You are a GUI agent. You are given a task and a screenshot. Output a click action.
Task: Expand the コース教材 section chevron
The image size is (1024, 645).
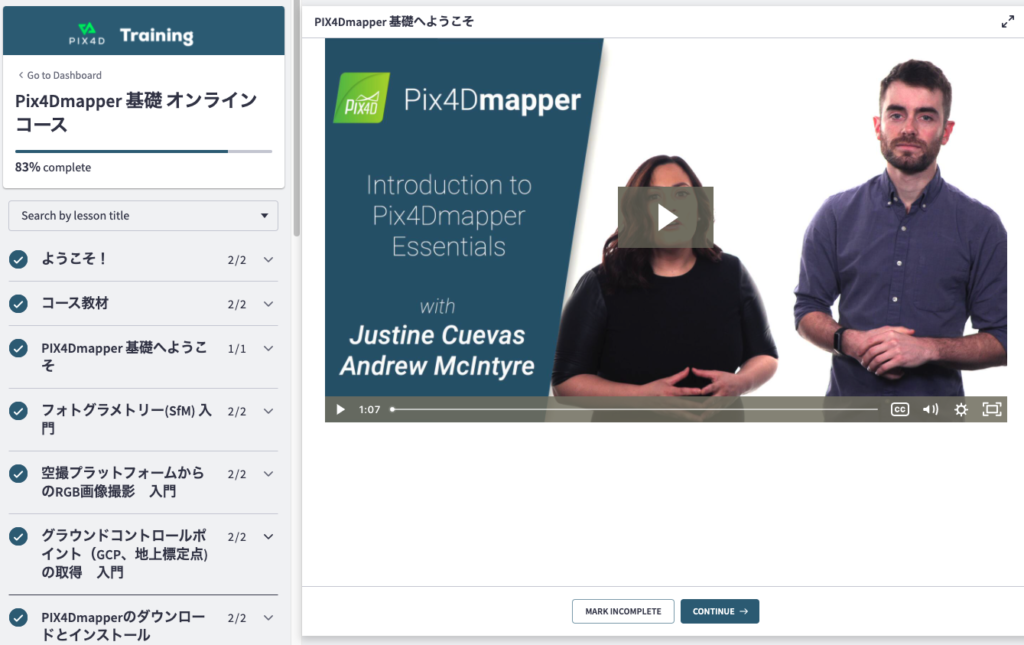coord(268,304)
